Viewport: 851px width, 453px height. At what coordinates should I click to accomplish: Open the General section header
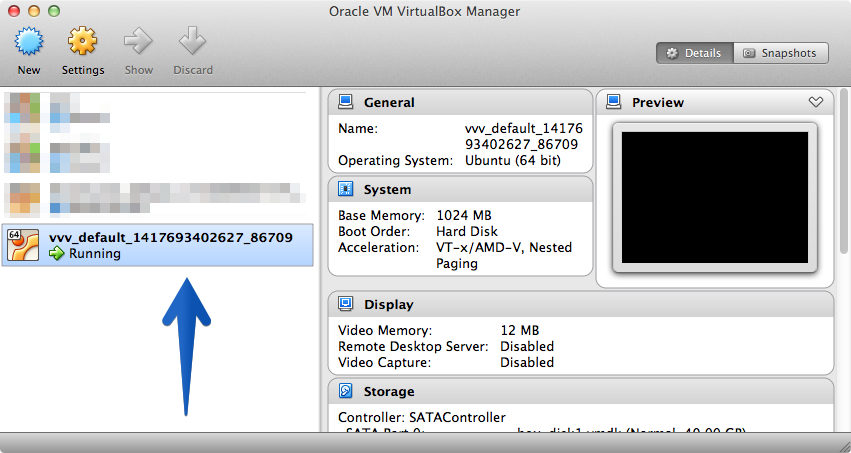pyautogui.click(x=460, y=103)
